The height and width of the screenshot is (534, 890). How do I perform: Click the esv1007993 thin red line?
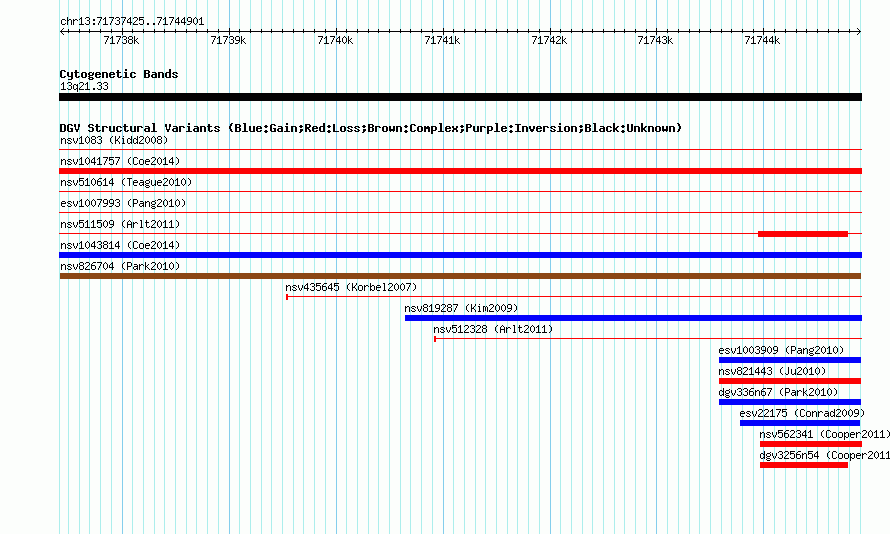tap(460, 213)
